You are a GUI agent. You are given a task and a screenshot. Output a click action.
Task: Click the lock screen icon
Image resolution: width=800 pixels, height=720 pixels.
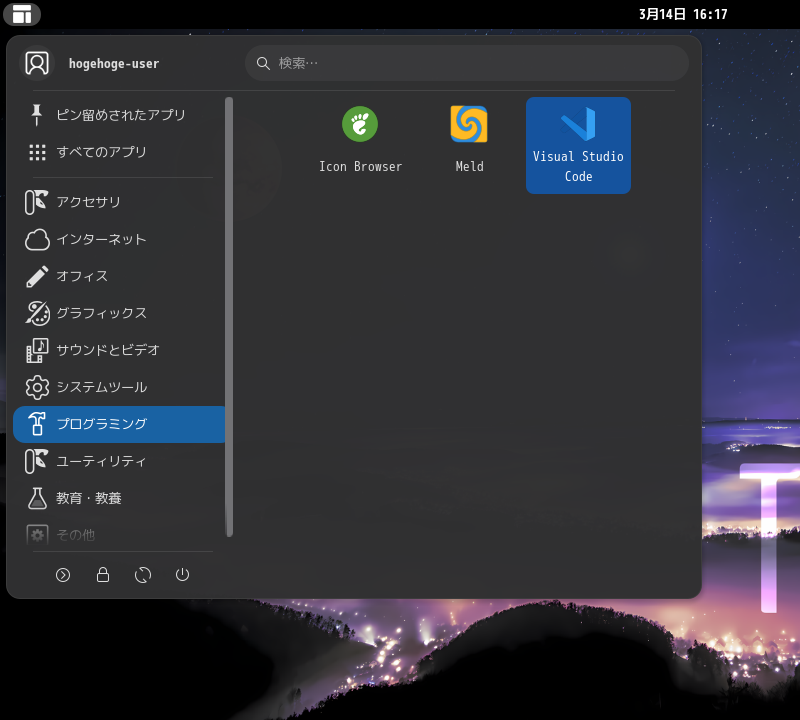click(103, 575)
